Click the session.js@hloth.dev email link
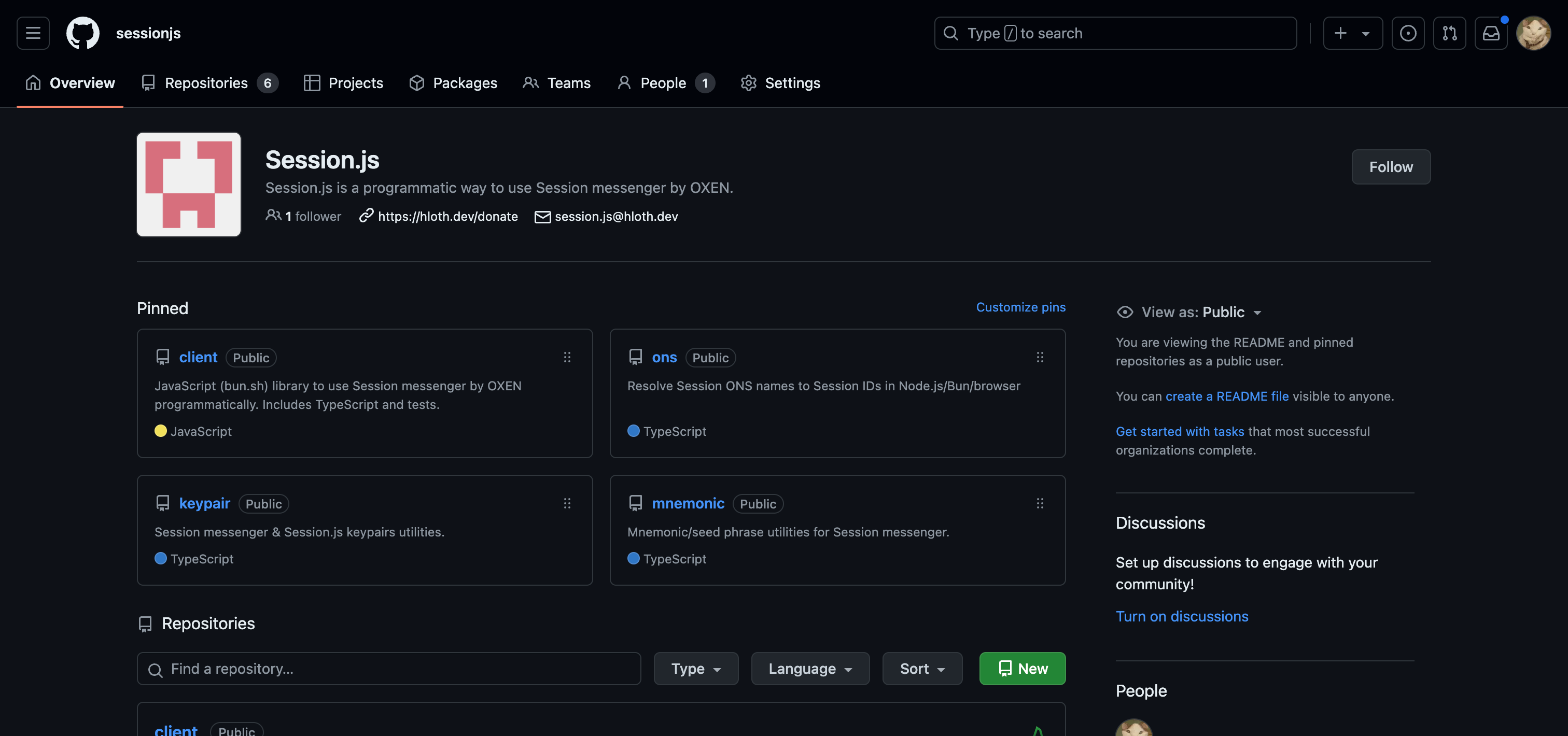The image size is (1568, 736). [616, 216]
